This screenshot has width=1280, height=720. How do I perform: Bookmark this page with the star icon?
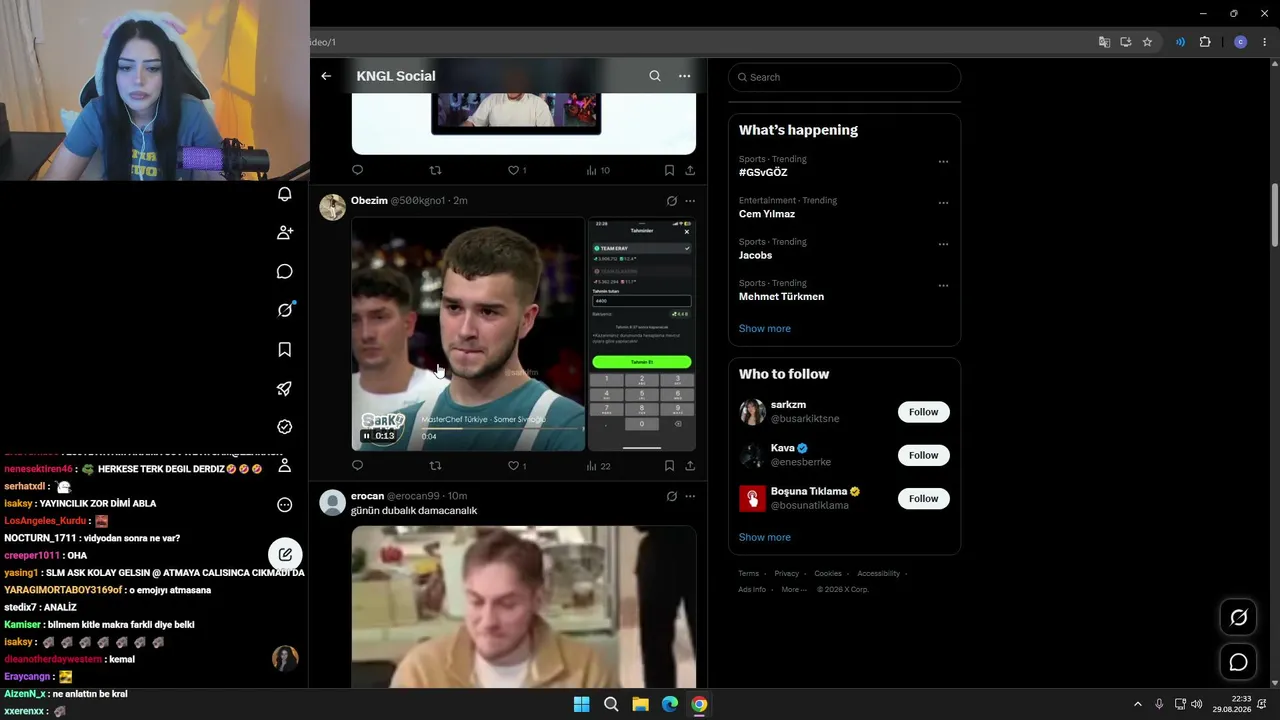pyautogui.click(x=1147, y=42)
